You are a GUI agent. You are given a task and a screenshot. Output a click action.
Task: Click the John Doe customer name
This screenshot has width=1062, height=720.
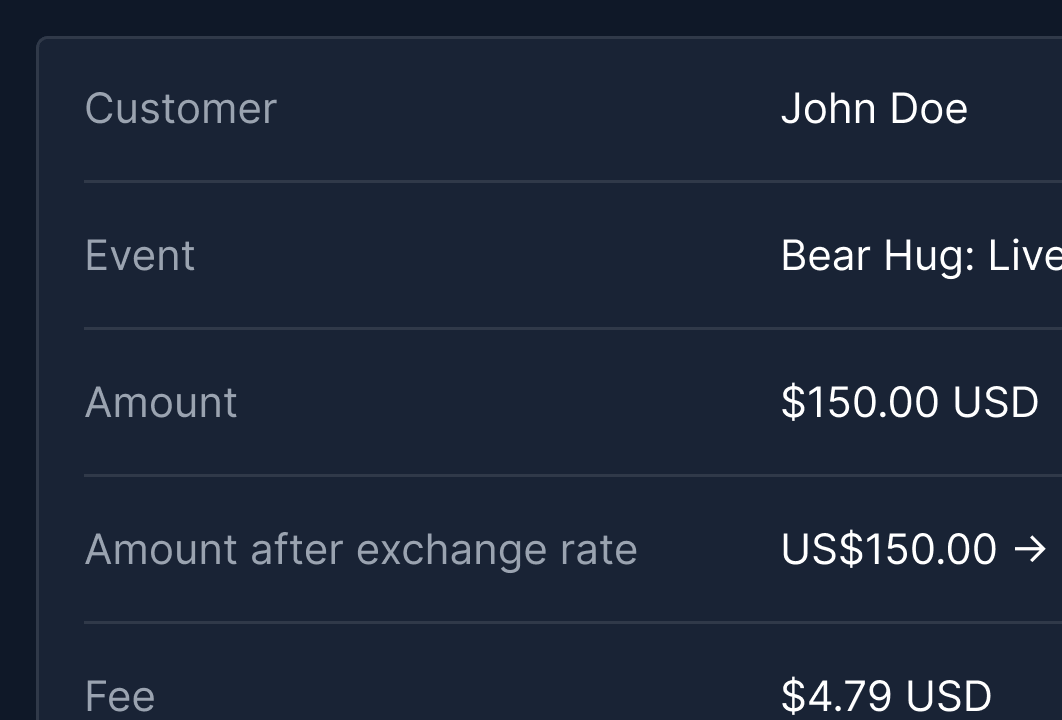click(873, 108)
